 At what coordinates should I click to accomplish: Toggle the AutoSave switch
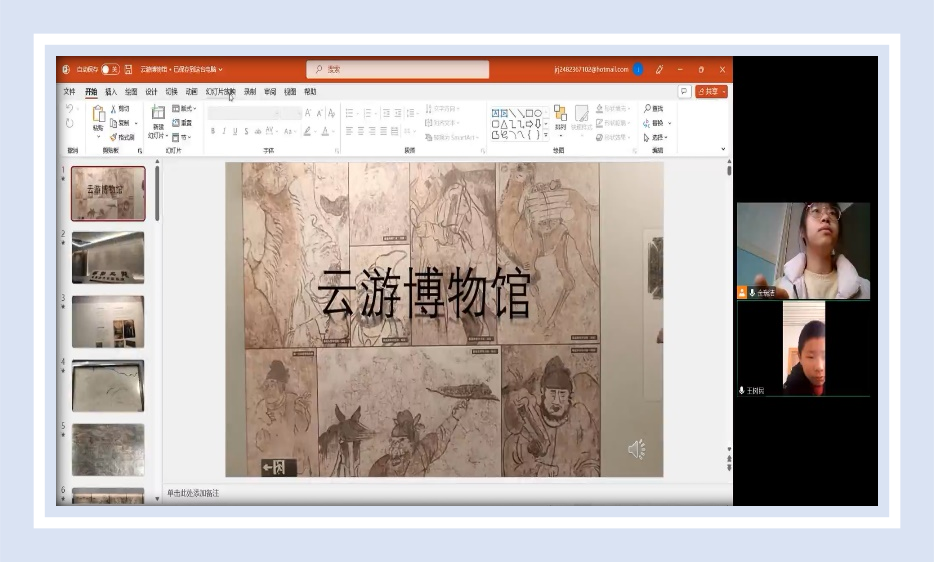tap(110, 69)
